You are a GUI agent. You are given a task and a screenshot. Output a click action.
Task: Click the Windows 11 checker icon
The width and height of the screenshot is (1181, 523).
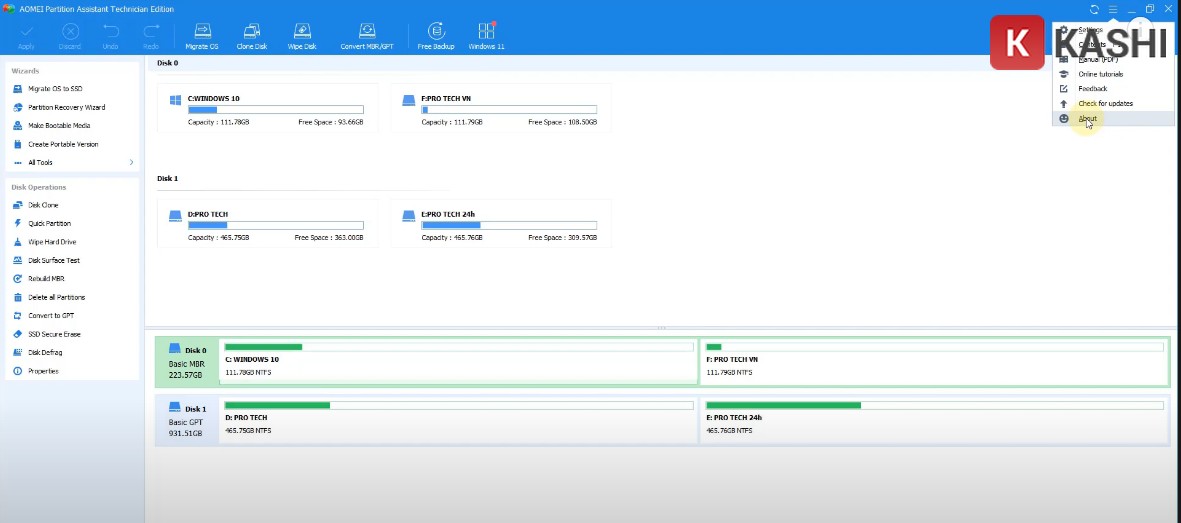tap(487, 35)
